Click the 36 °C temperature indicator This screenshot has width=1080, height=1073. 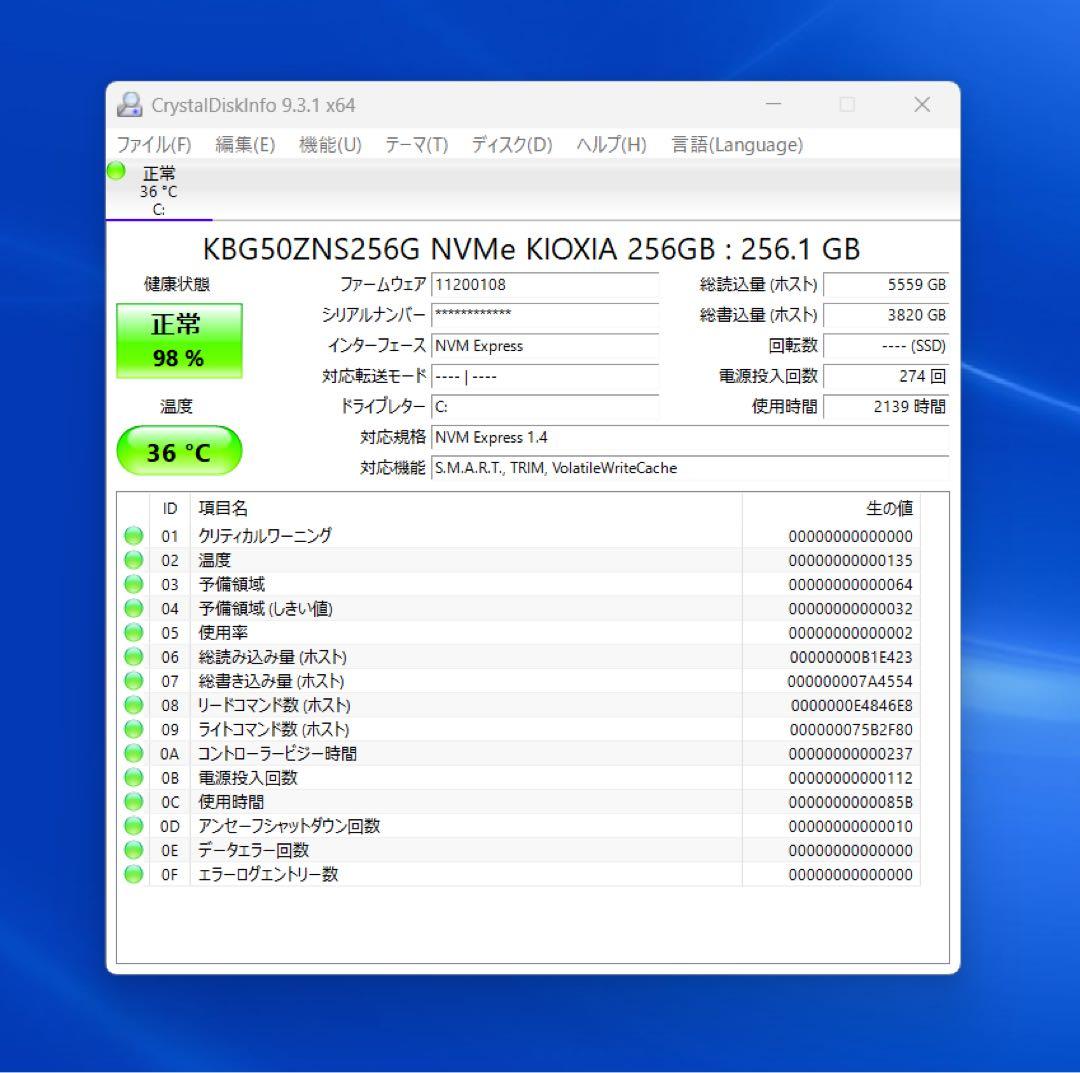pos(179,451)
